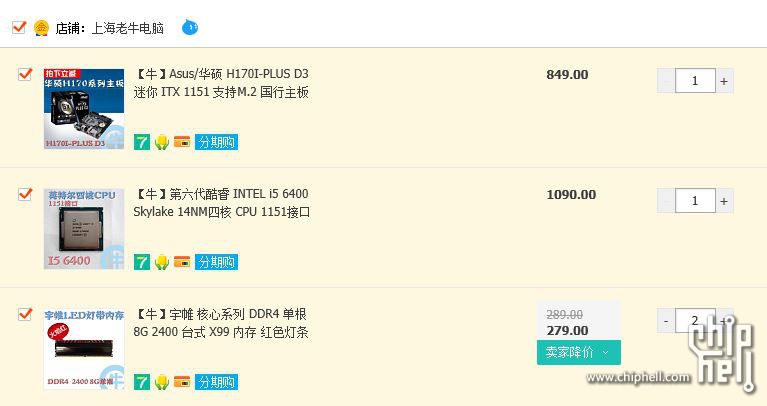The image size is (767, 406).
Task: Toggle the DDR4 memory item checkbox
Action: 25,314
